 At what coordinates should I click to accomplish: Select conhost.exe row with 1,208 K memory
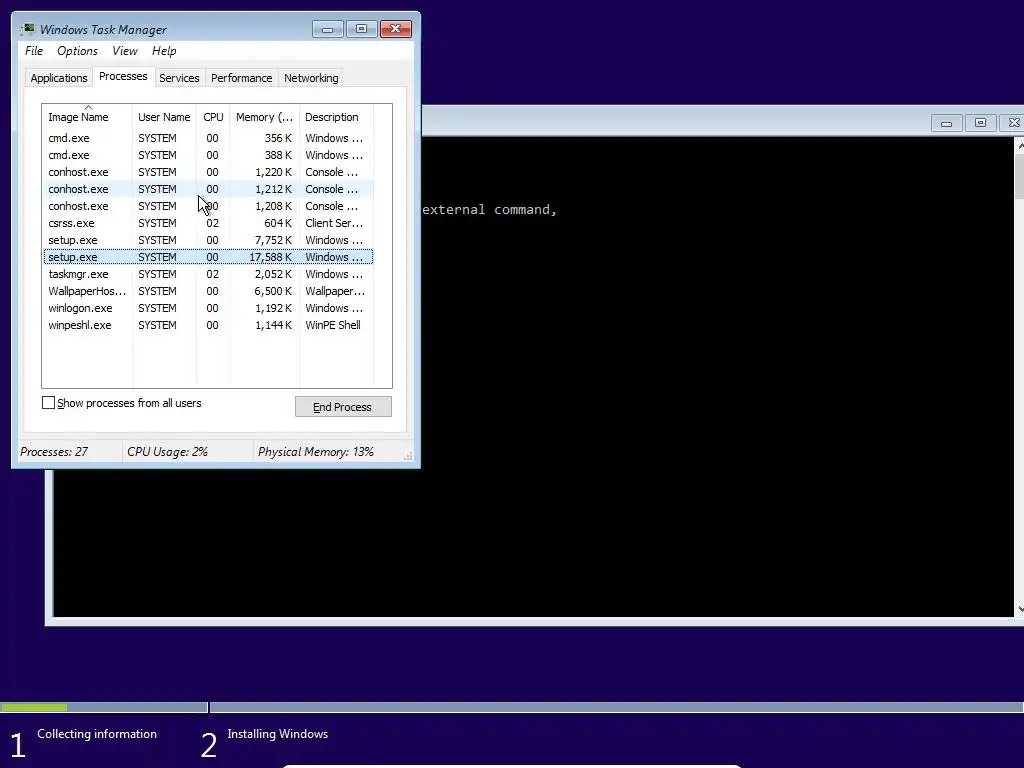(x=208, y=206)
